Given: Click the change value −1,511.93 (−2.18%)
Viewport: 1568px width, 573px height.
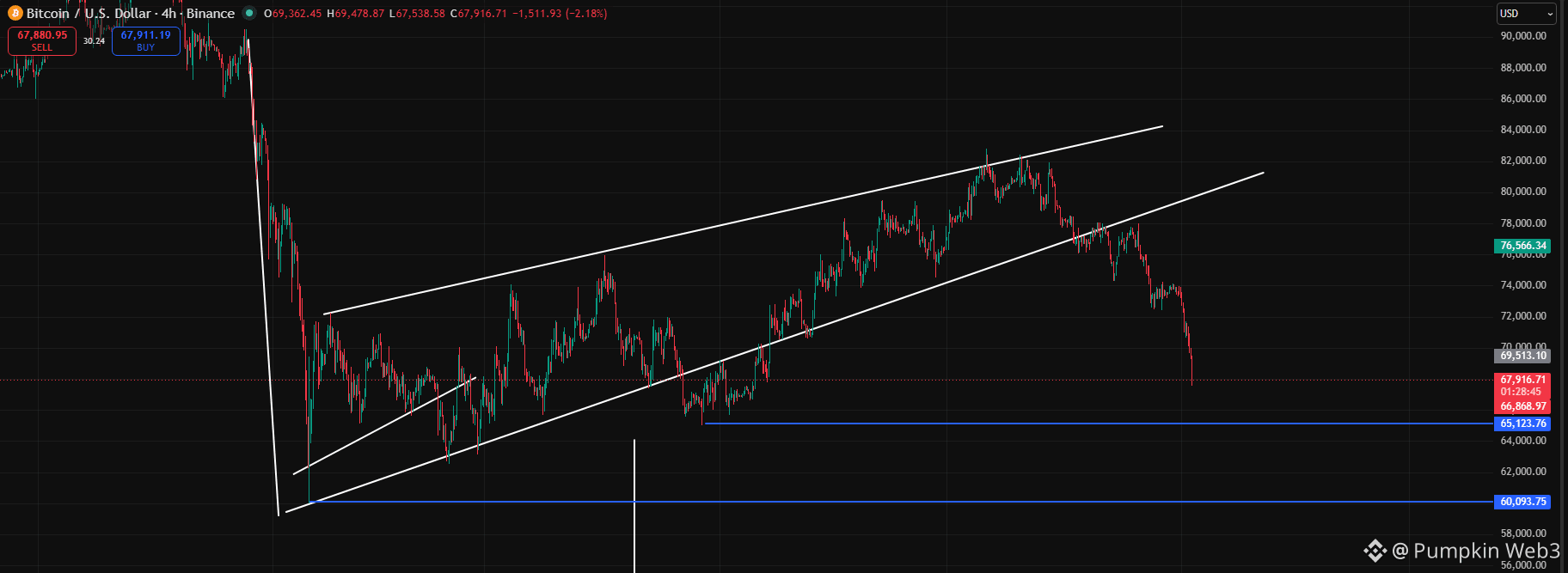Looking at the screenshot, I should (x=560, y=14).
